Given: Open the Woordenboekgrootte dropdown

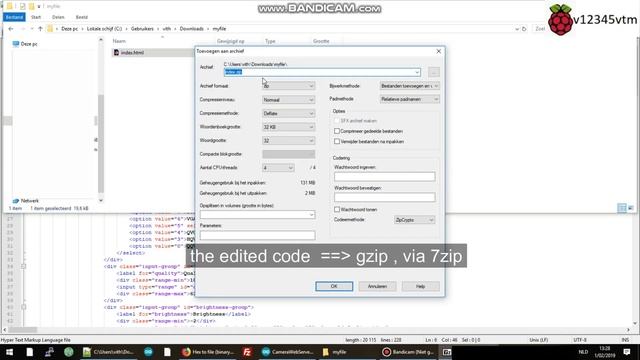Looking at the screenshot, I should [288, 127].
